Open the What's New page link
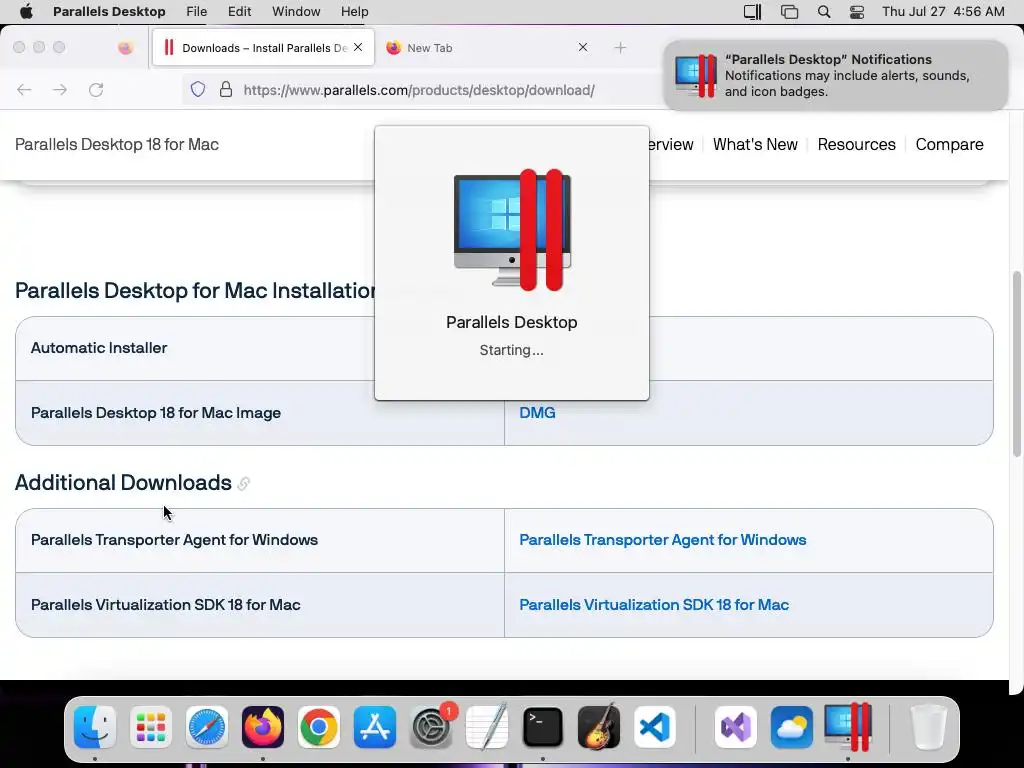 tap(755, 144)
